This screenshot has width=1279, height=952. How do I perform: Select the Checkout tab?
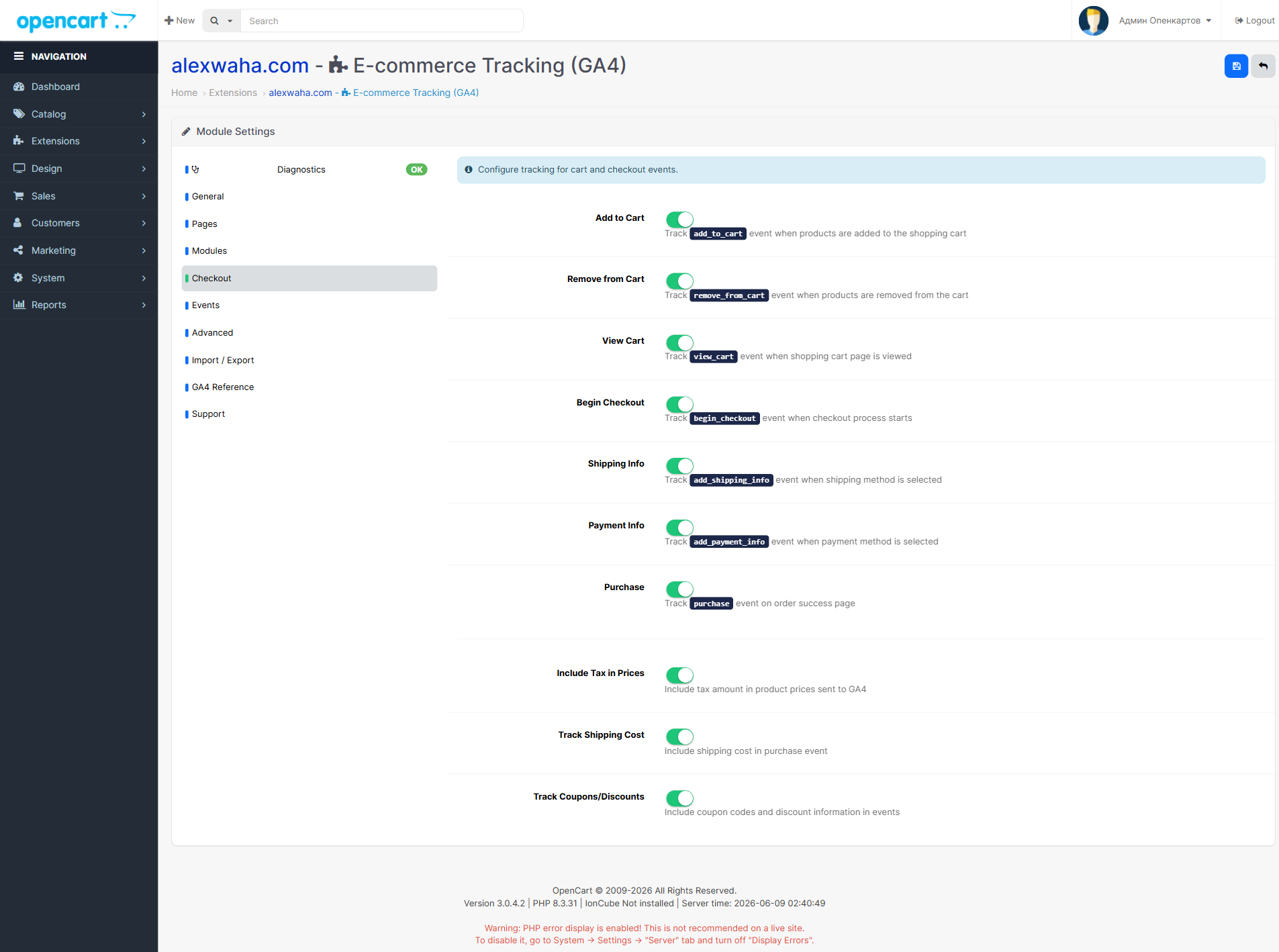(309, 278)
